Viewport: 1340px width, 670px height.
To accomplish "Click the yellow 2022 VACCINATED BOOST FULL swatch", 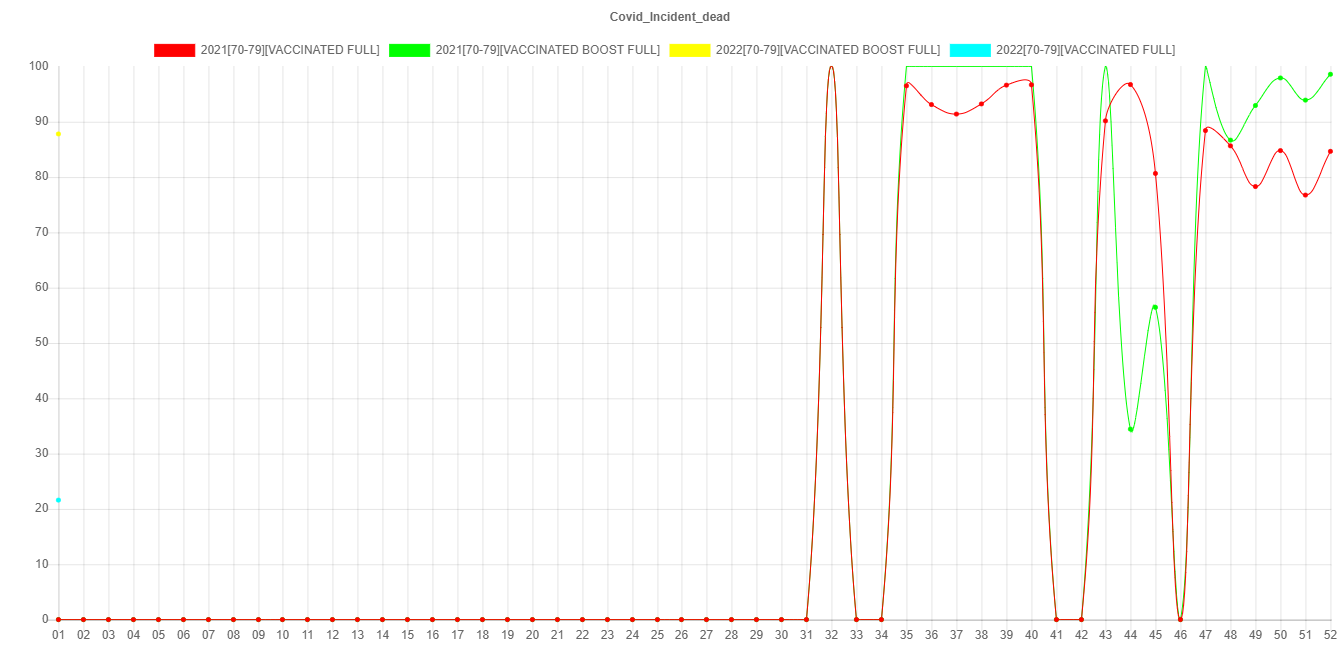I will point(689,50).
